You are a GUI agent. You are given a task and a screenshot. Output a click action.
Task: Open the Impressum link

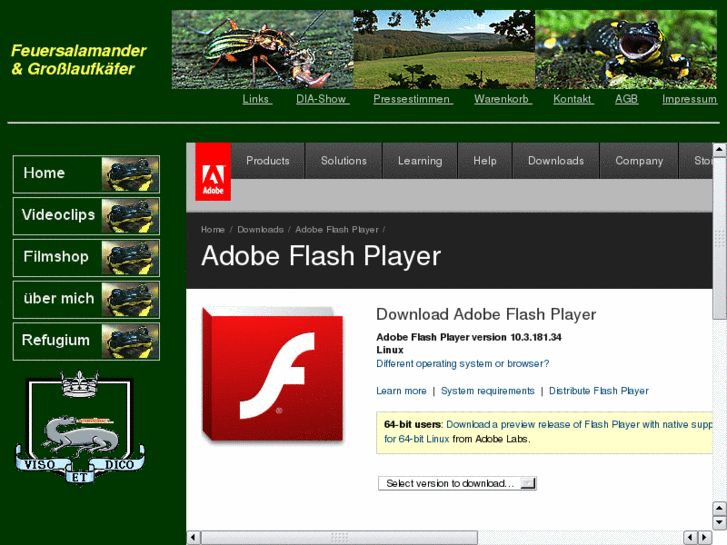[x=689, y=99]
